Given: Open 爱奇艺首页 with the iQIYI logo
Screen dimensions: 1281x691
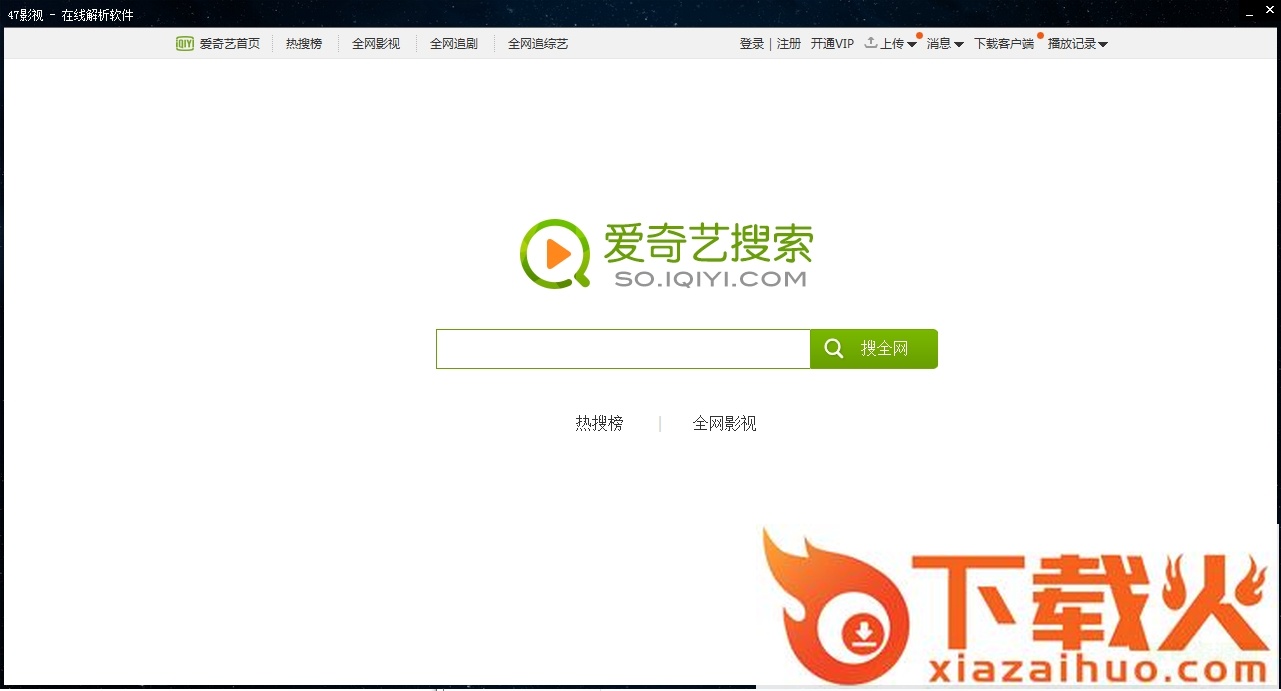Looking at the screenshot, I should pyautogui.click(x=218, y=44).
